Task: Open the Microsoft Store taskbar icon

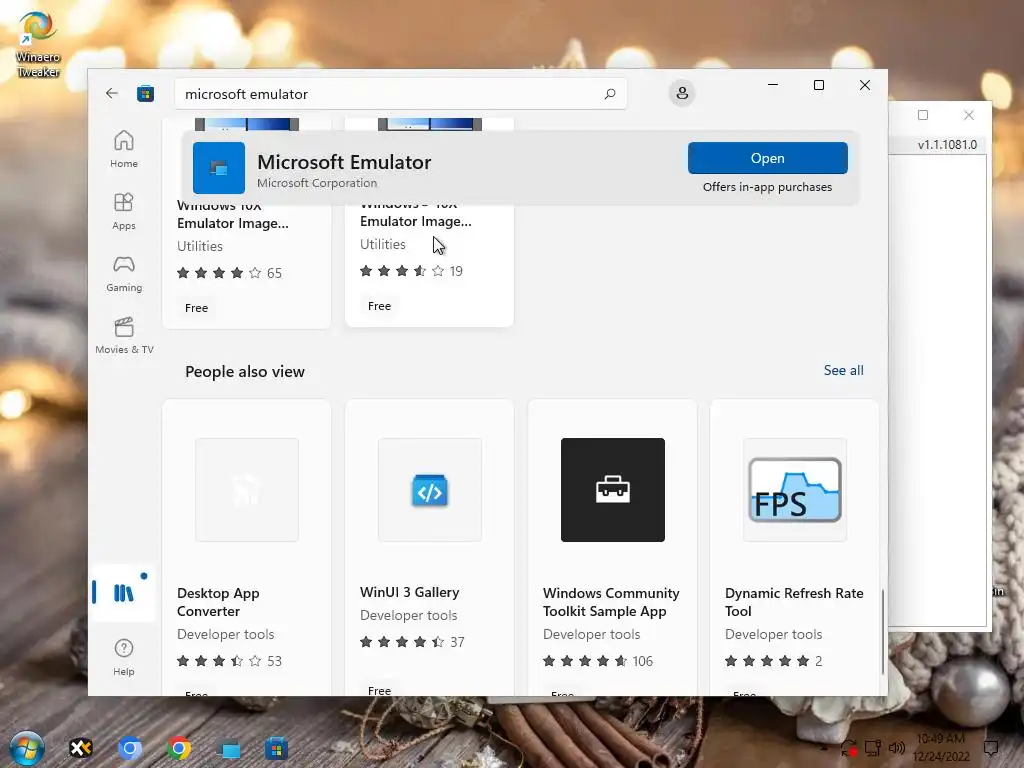Action: point(276,748)
